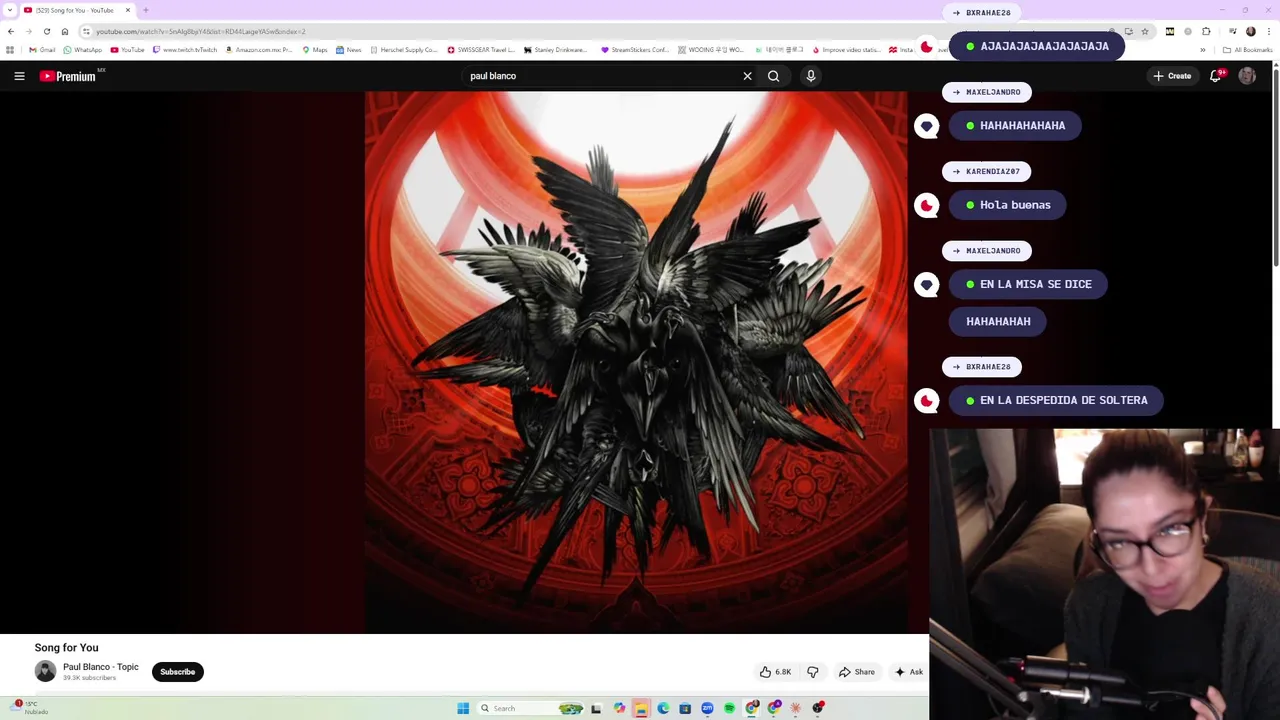Image resolution: width=1280 pixels, height=720 pixels.
Task: Open Task View from the taskbar
Action: click(596, 708)
